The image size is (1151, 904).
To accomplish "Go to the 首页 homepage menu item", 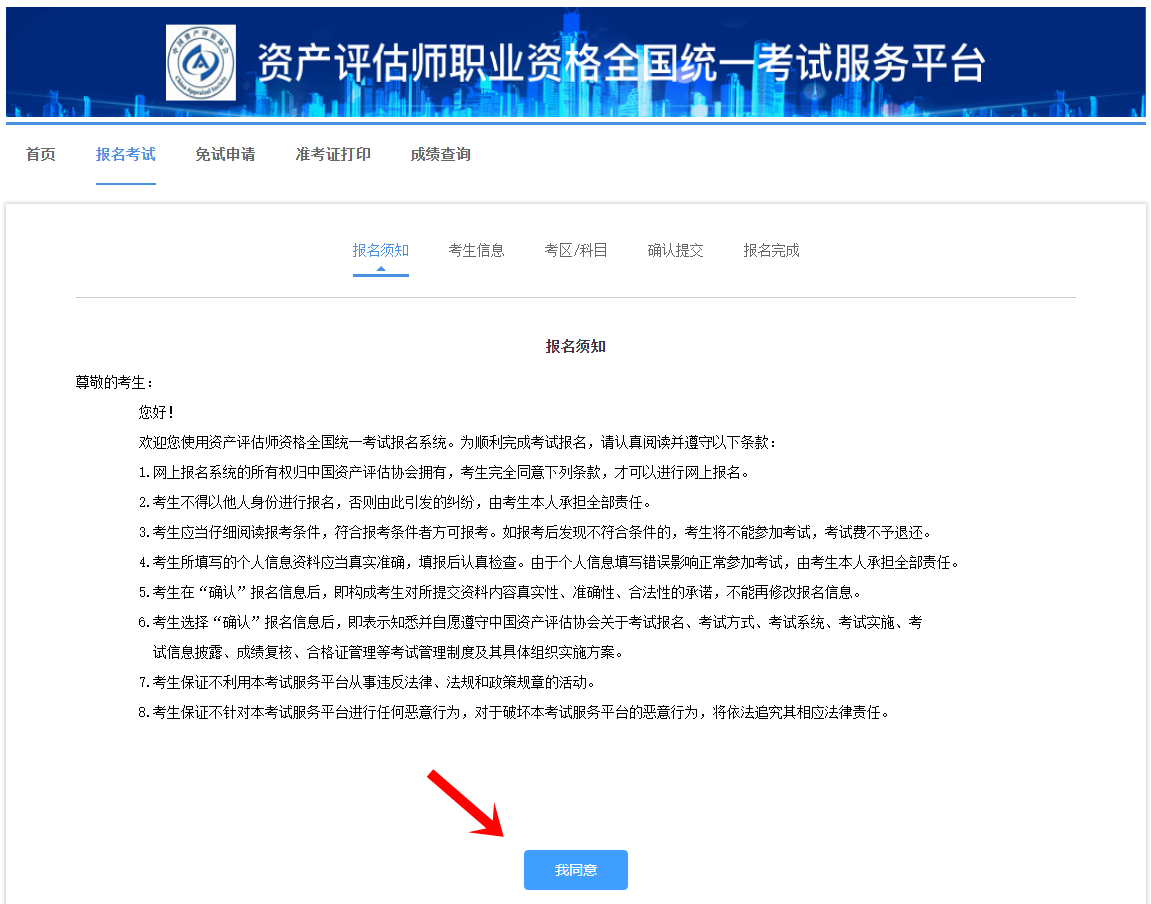I will [39, 154].
